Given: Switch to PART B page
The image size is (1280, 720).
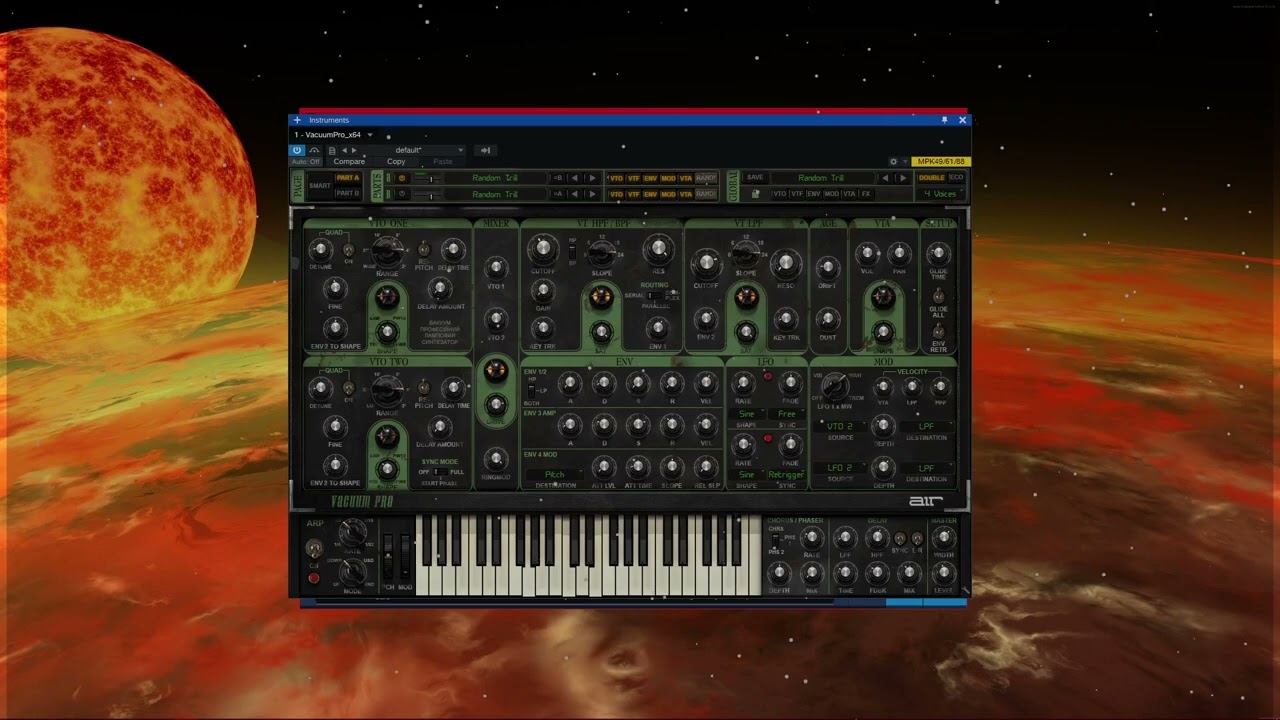Looking at the screenshot, I should pyautogui.click(x=347, y=193).
